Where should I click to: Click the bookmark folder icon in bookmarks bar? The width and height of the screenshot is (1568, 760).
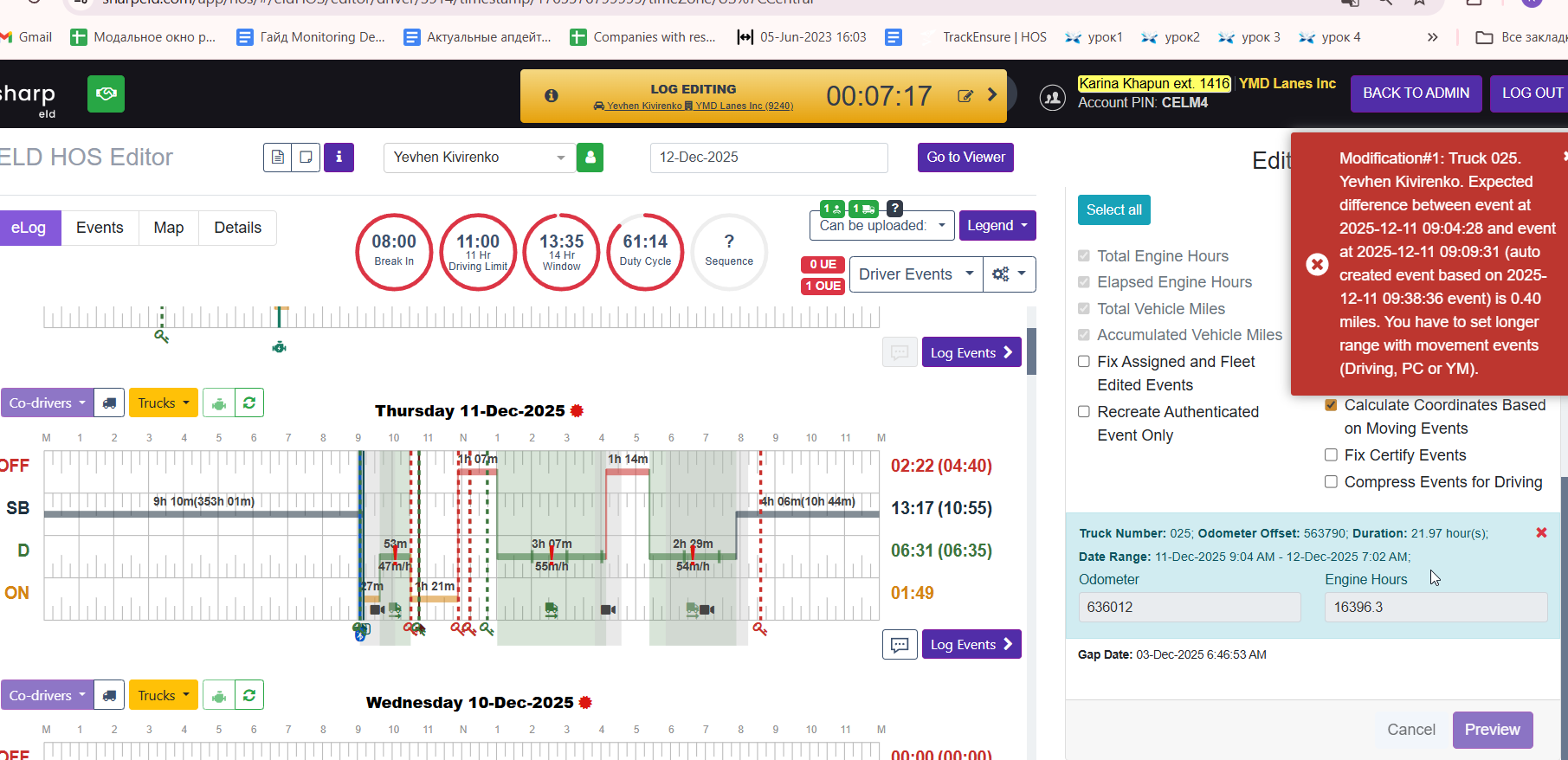click(x=1484, y=37)
